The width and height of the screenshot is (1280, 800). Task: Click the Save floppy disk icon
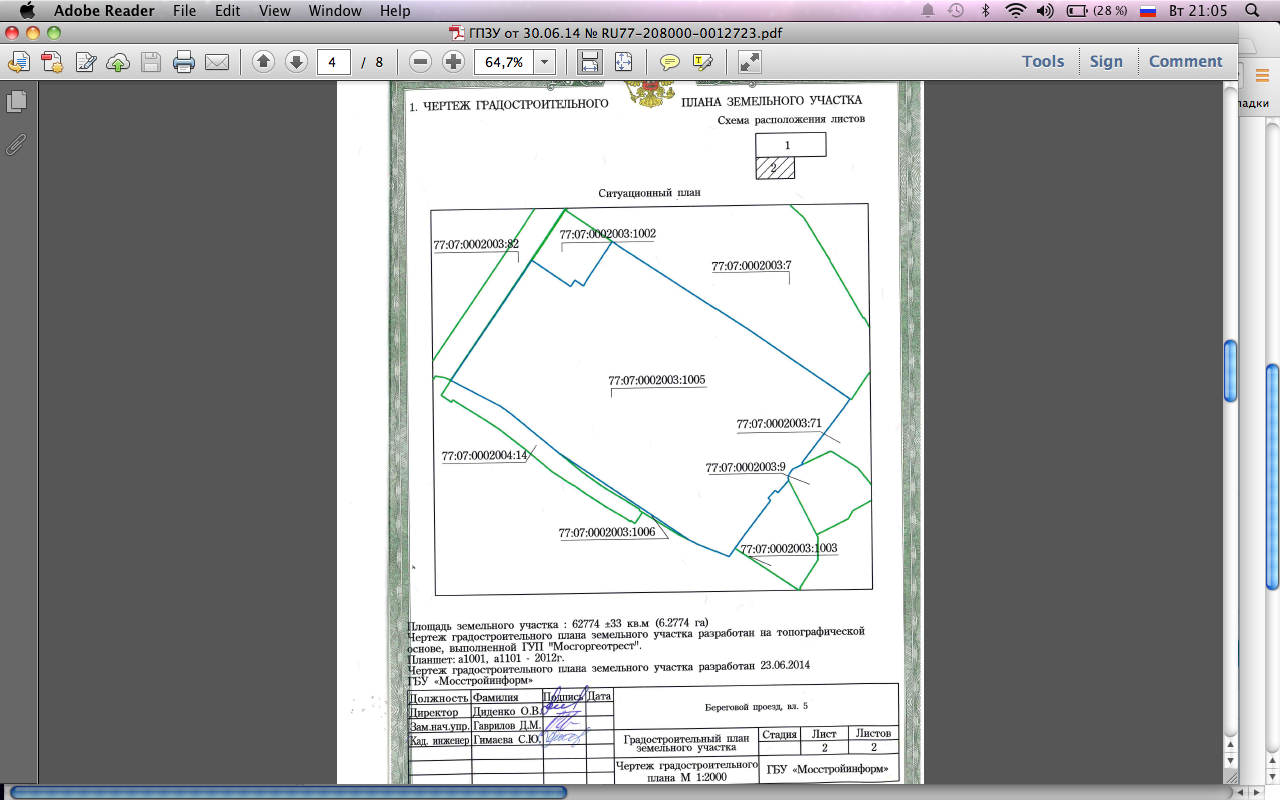[x=151, y=62]
